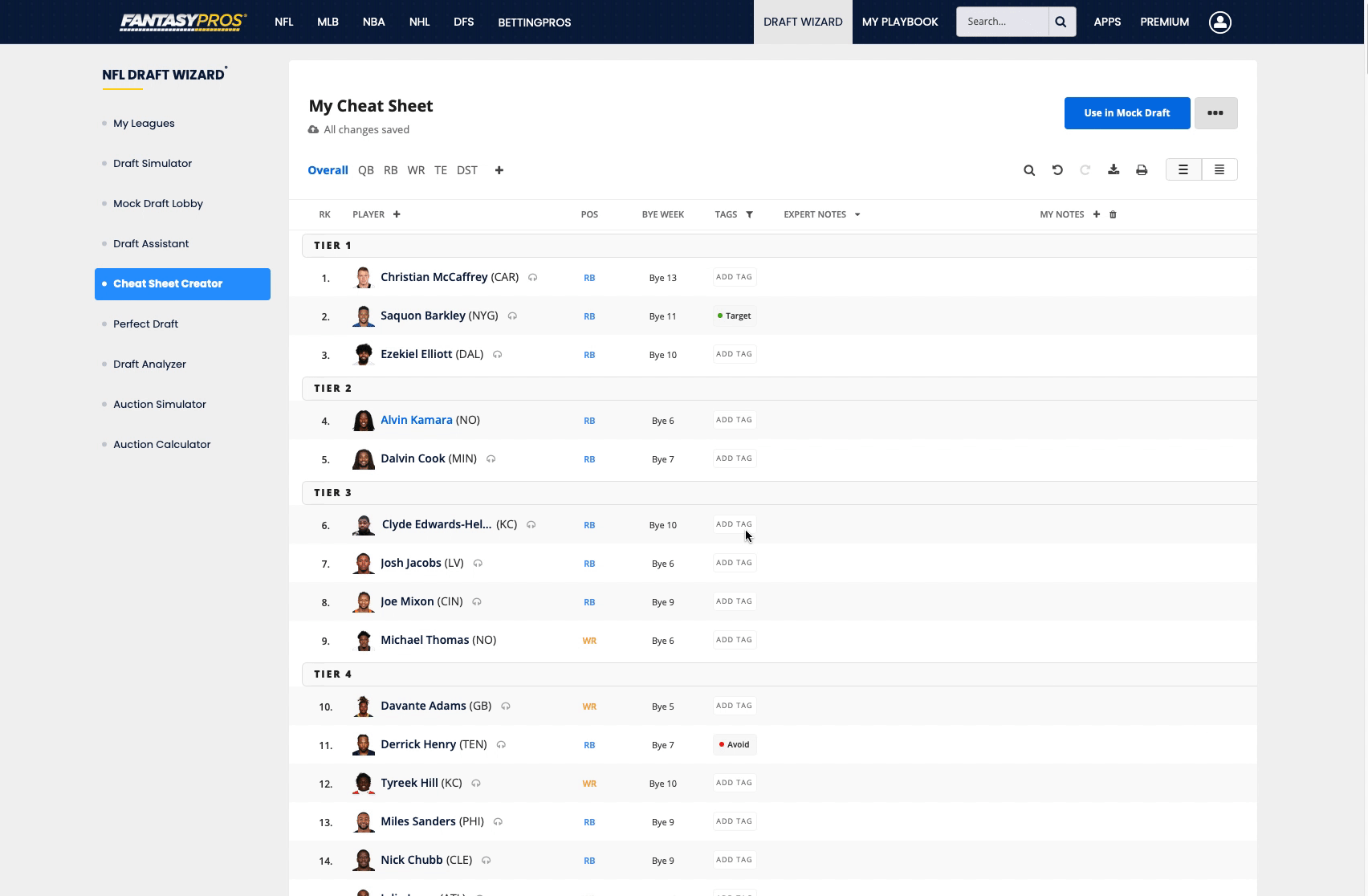Click the plus icon beside the DST tab

499,170
